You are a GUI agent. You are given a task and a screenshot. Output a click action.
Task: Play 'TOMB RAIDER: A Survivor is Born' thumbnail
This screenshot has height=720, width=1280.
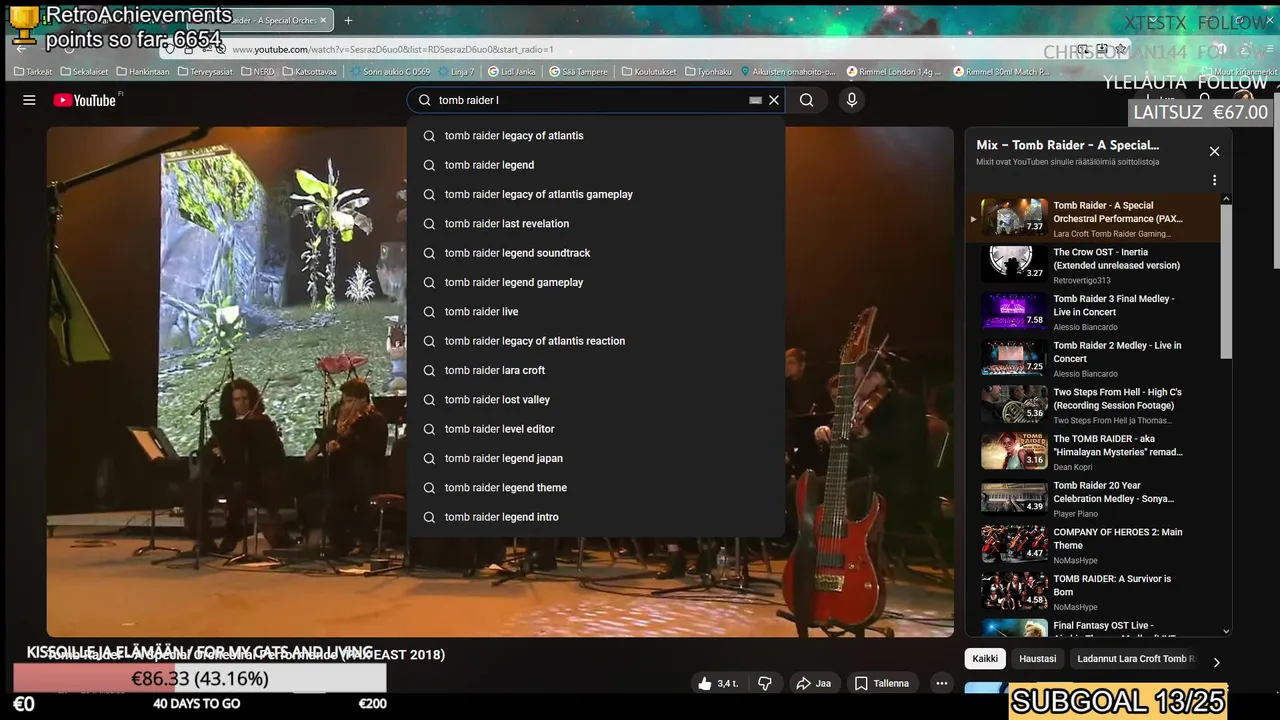(x=1014, y=591)
